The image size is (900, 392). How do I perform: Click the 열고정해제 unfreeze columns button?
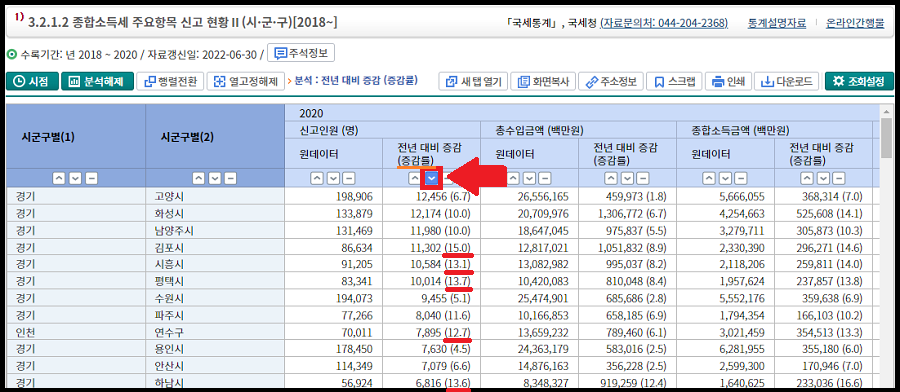click(246, 81)
